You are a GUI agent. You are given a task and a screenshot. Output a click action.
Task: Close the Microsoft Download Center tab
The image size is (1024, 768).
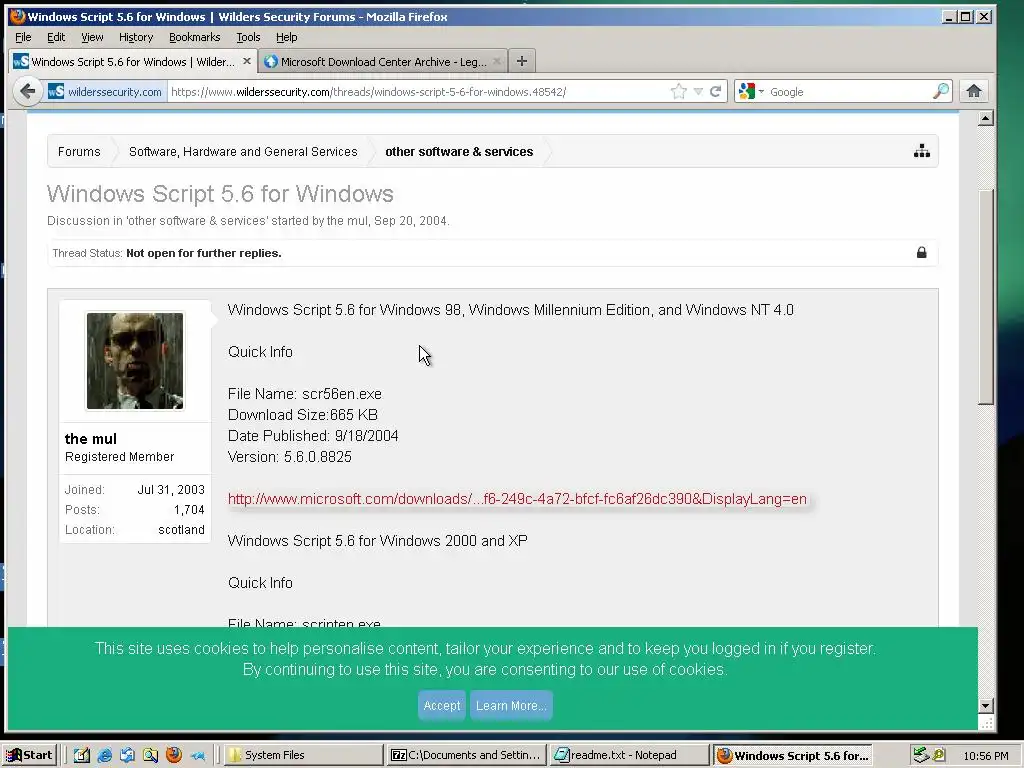pyautogui.click(x=497, y=61)
